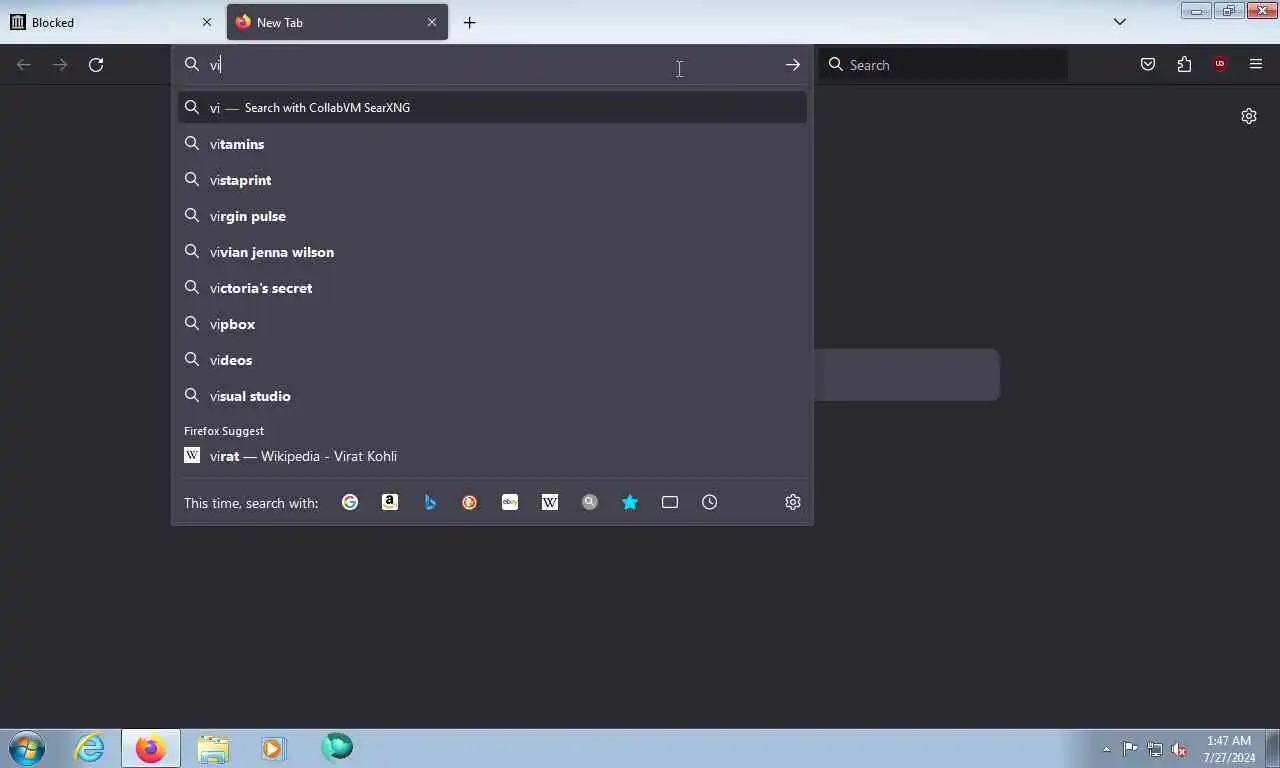The image size is (1280, 768).
Task: Search this time with Bing
Action: tap(430, 502)
